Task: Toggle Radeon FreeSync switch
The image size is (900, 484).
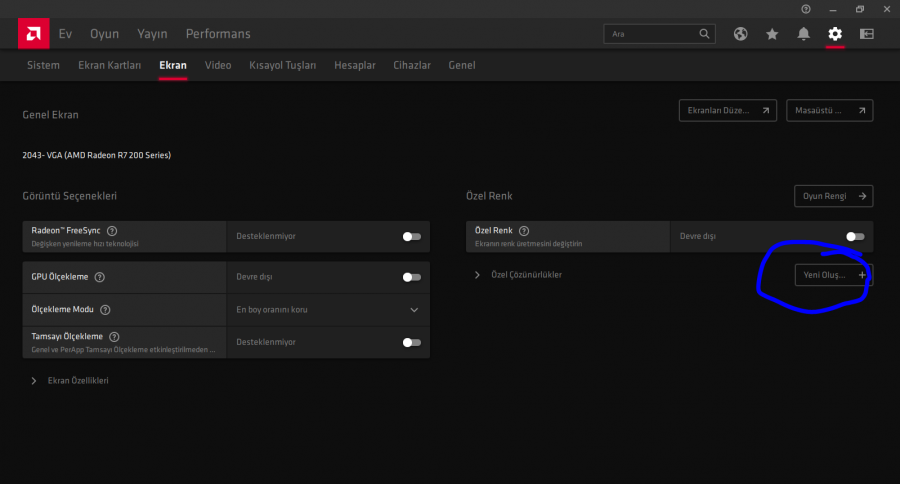Action: click(411, 237)
